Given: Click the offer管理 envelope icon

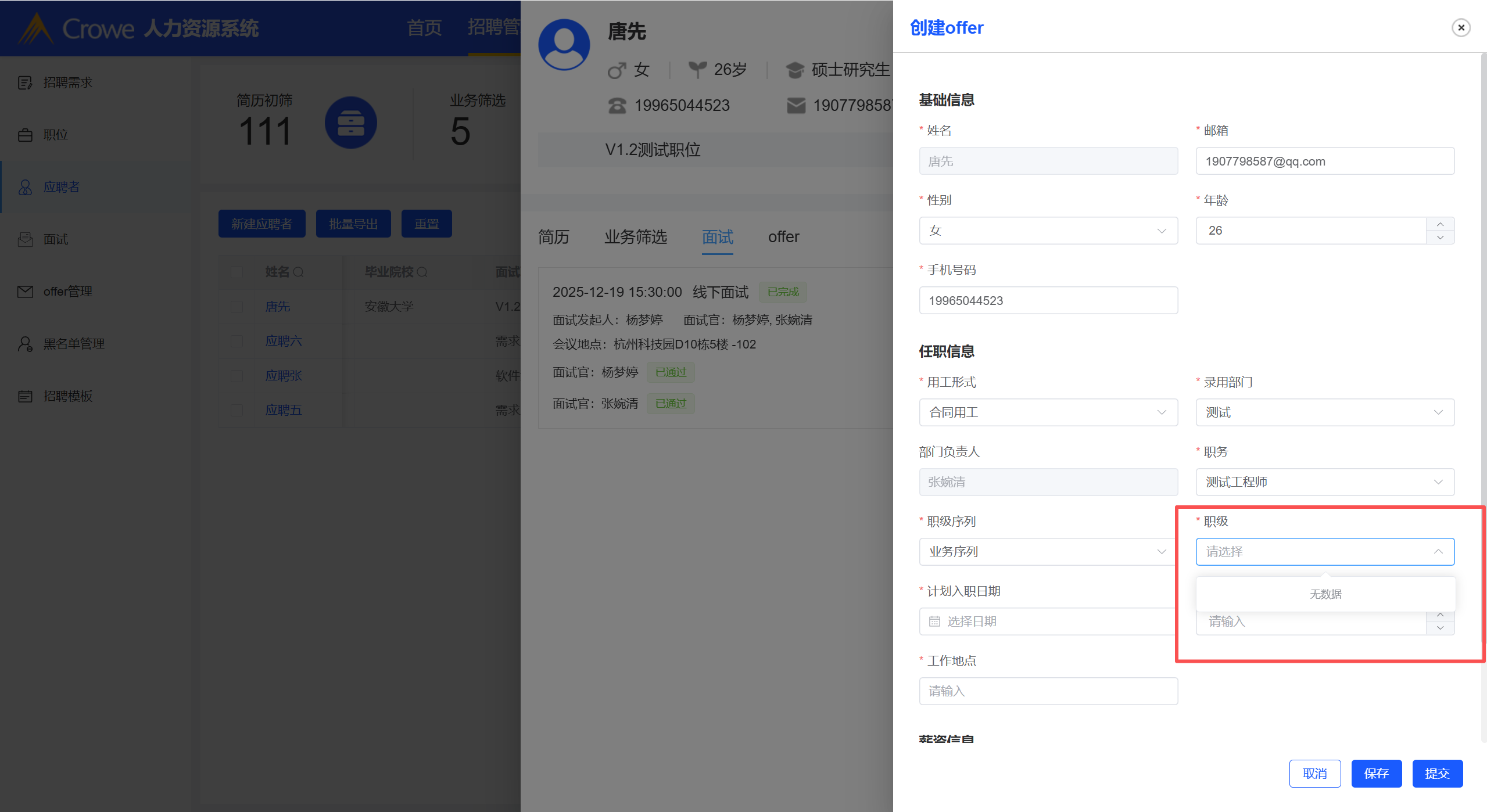Looking at the screenshot, I should click(25, 292).
